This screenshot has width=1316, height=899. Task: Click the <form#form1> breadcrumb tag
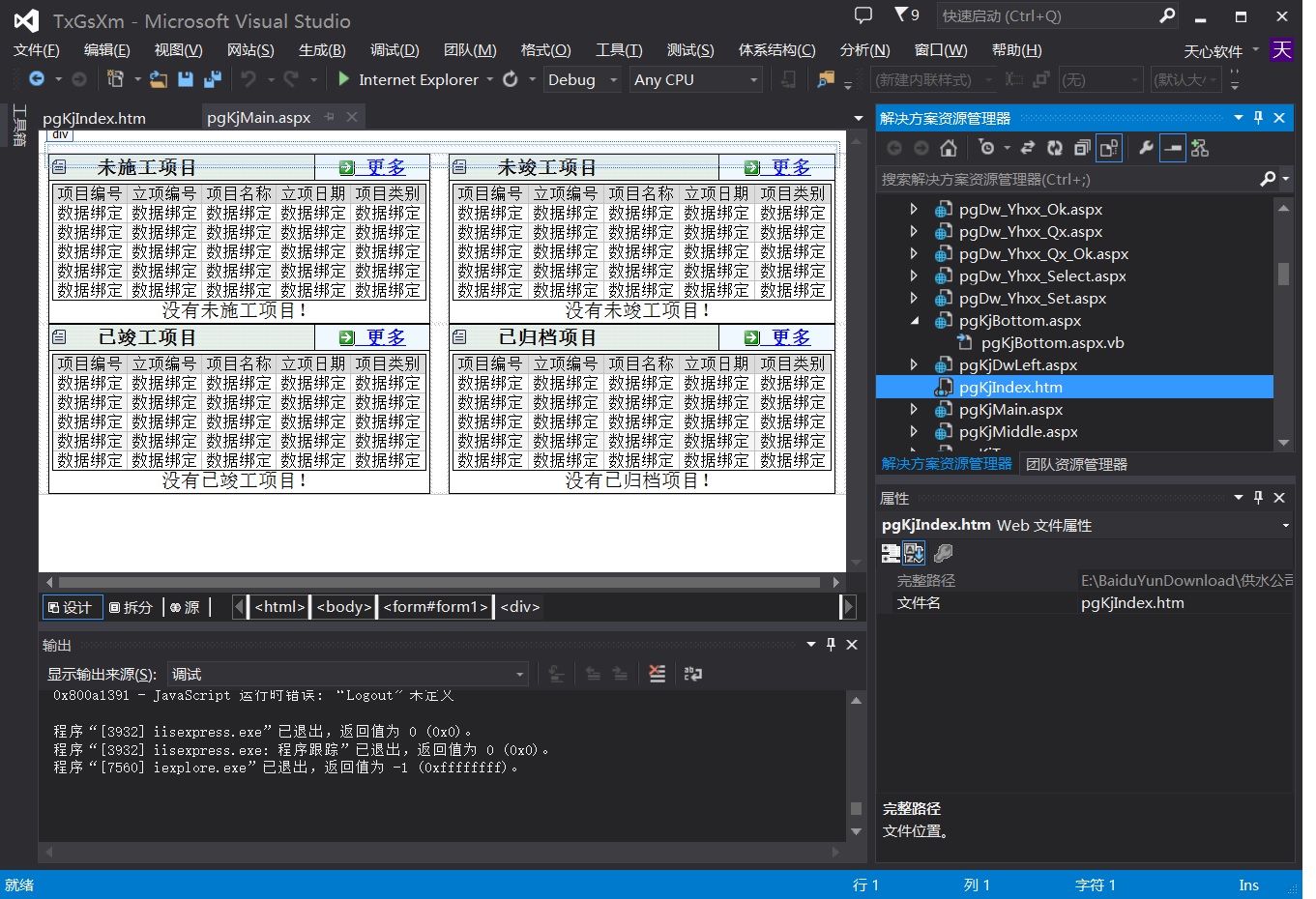tap(435, 607)
